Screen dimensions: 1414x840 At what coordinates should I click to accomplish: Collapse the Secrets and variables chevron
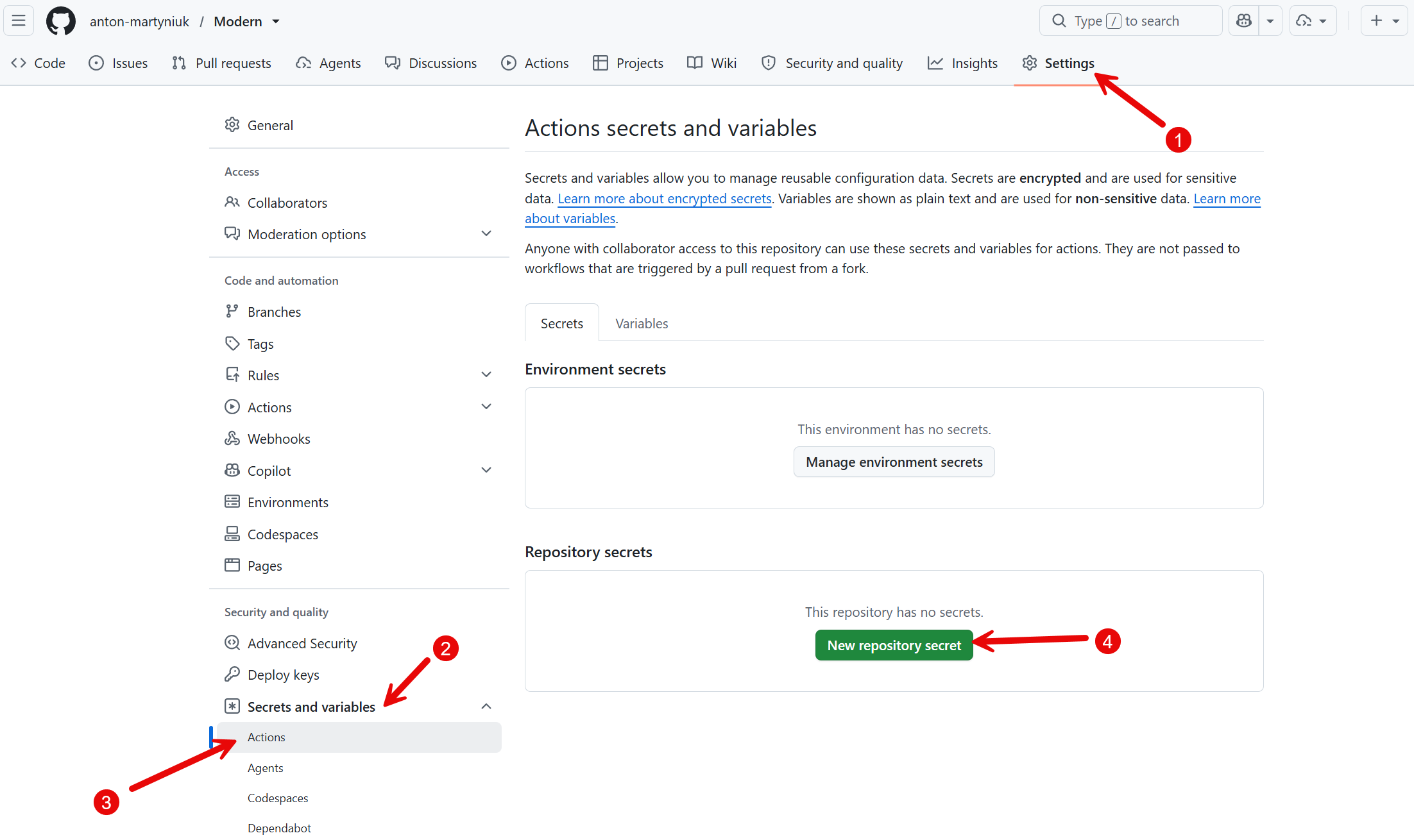pyautogui.click(x=486, y=706)
